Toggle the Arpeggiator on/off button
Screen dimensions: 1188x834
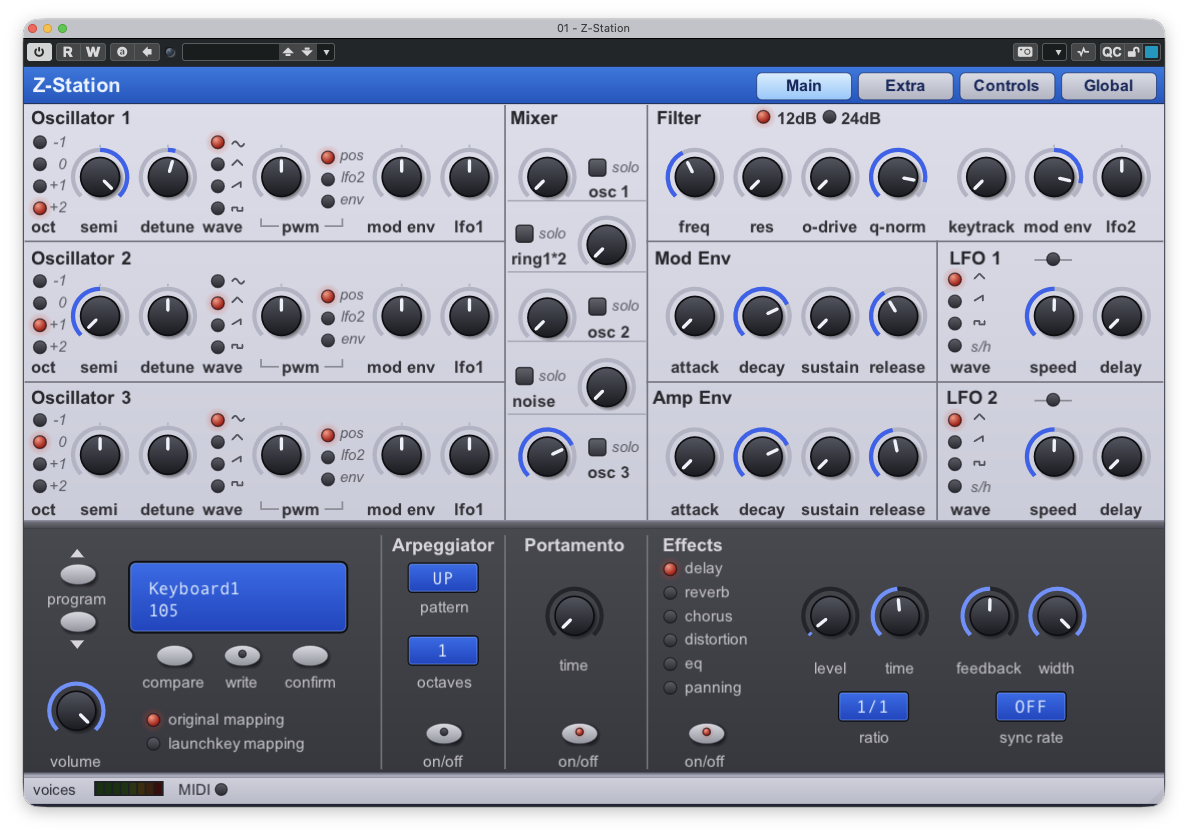click(444, 732)
